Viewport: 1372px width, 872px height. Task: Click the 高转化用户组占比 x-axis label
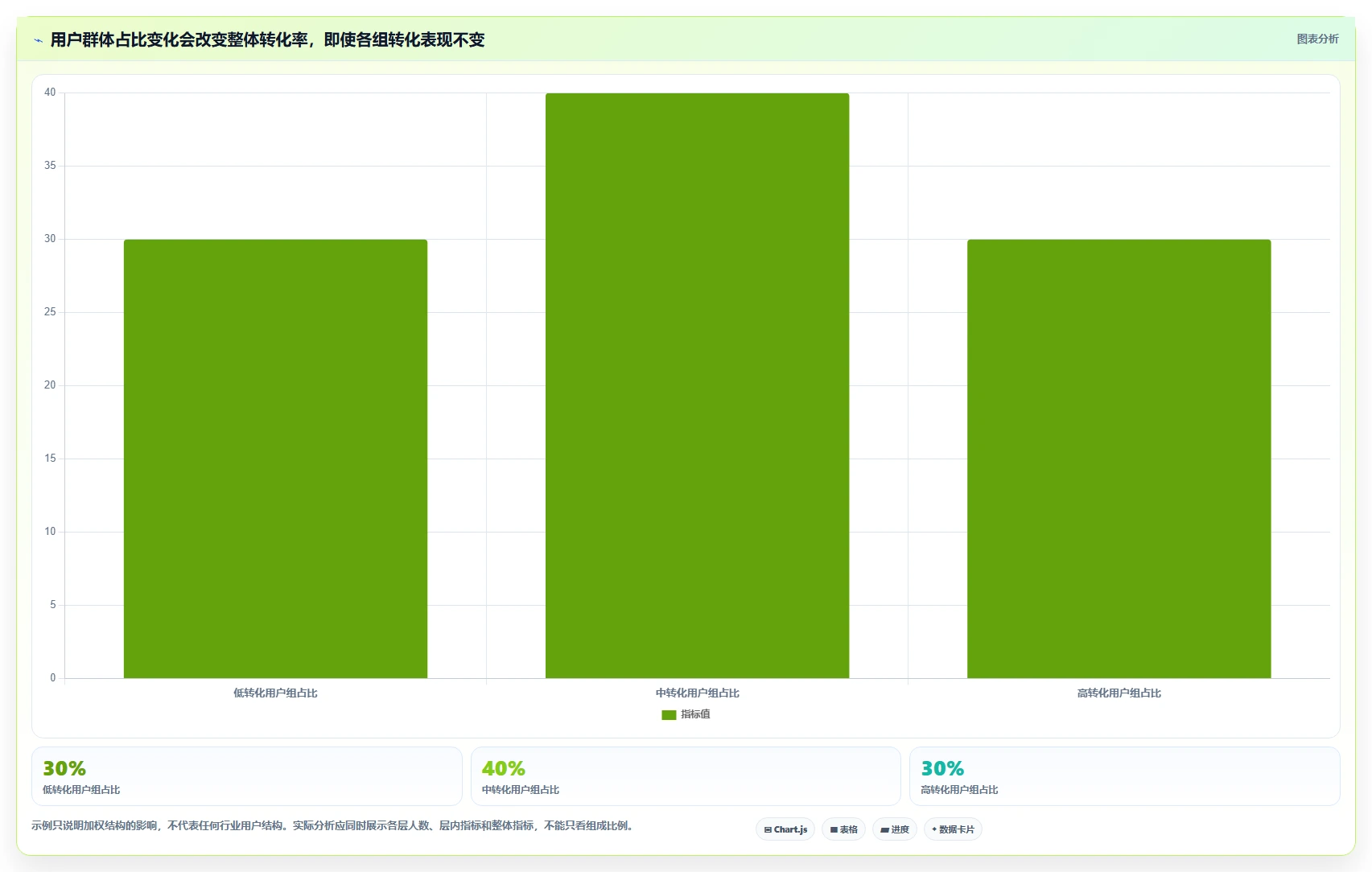(x=1119, y=693)
